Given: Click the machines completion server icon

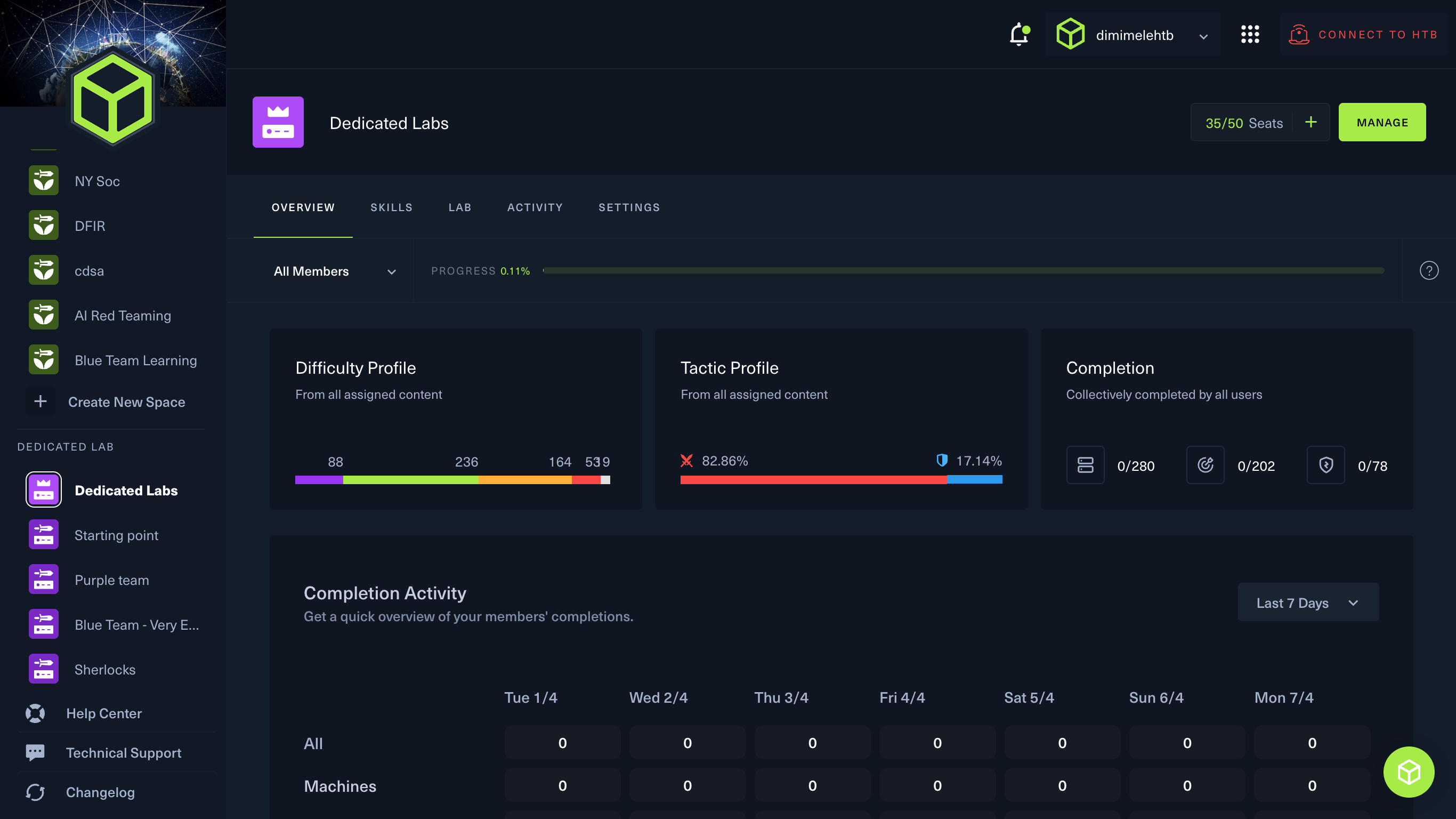Looking at the screenshot, I should coord(1085,465).
